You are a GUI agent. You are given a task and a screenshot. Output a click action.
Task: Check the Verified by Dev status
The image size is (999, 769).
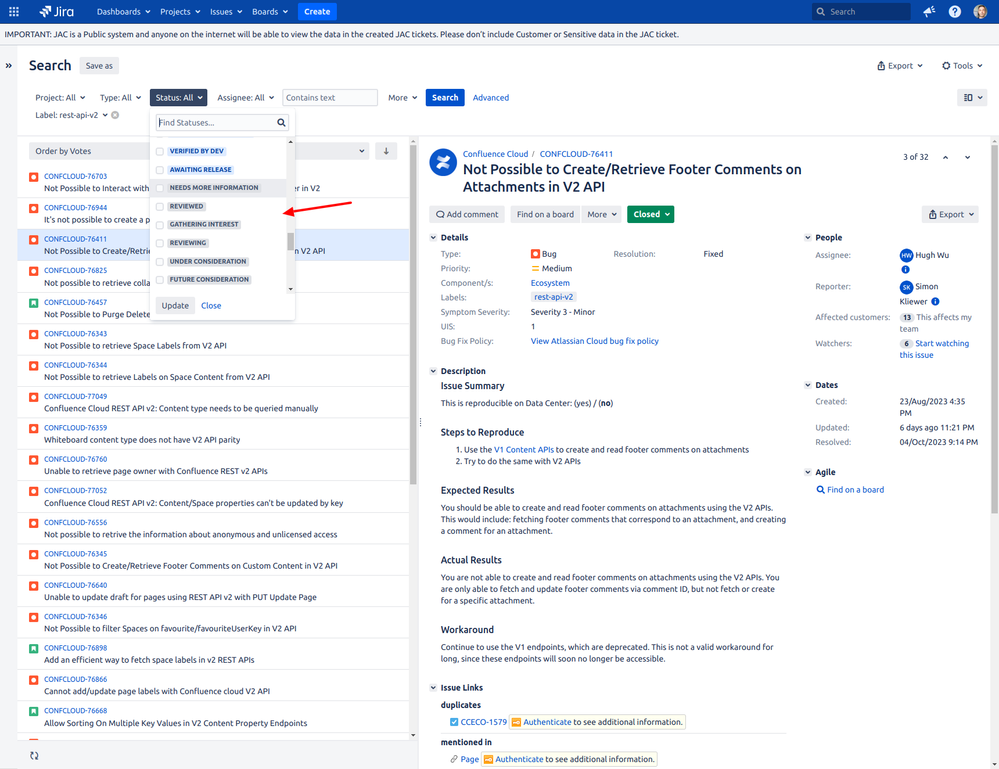click(160, 152)
